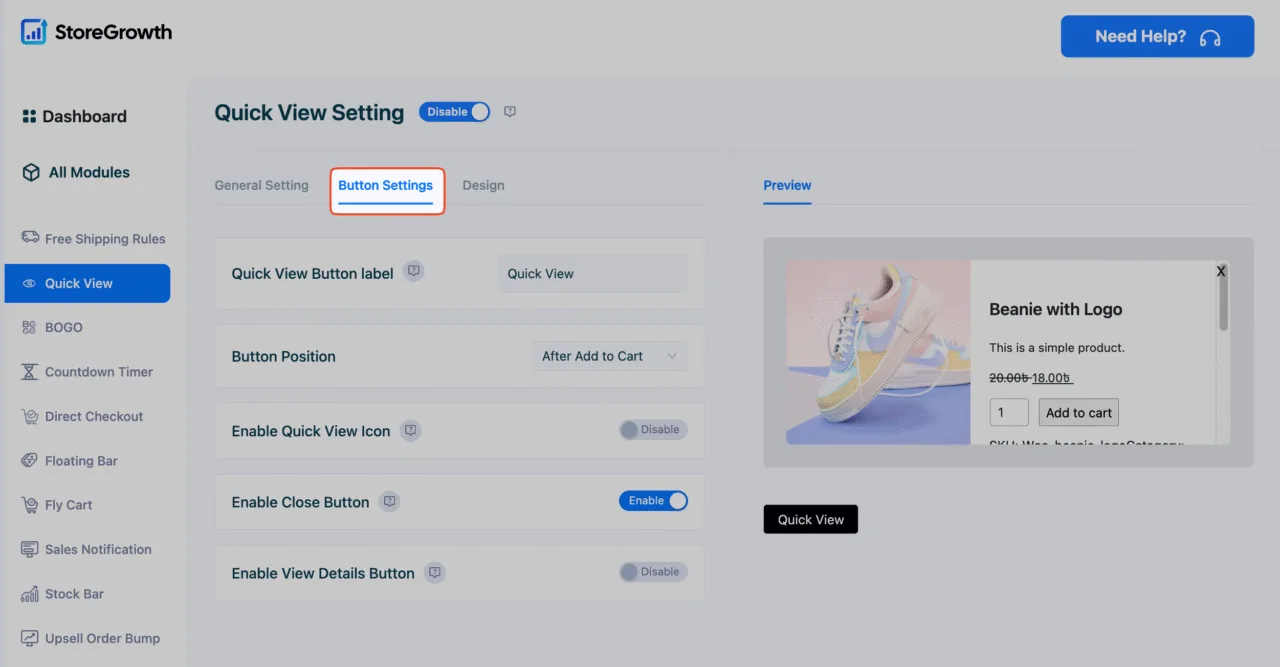Open the Design tab
This screenshot has height=667, width=1280.
pos(483,185)
